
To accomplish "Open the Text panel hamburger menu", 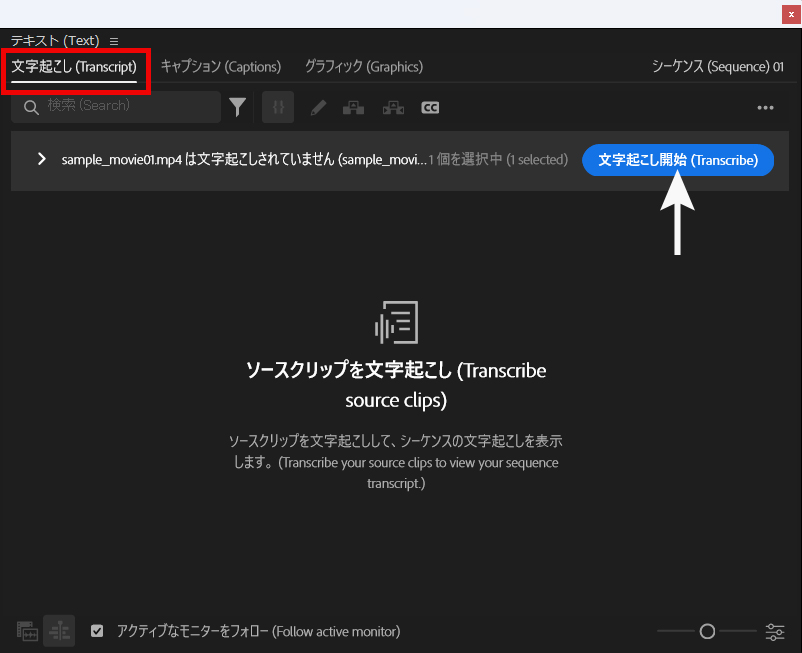I will (x=114, y=41).
